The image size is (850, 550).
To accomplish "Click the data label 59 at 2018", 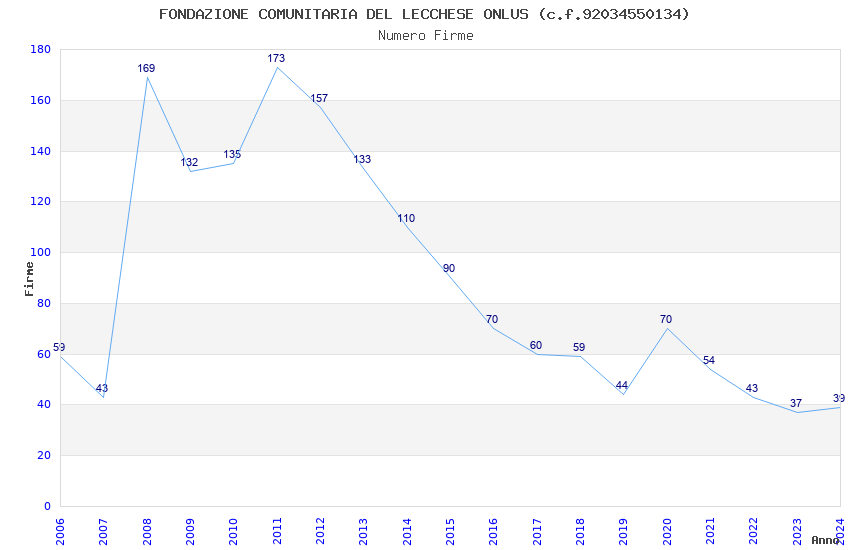I will tap(579, 347).
